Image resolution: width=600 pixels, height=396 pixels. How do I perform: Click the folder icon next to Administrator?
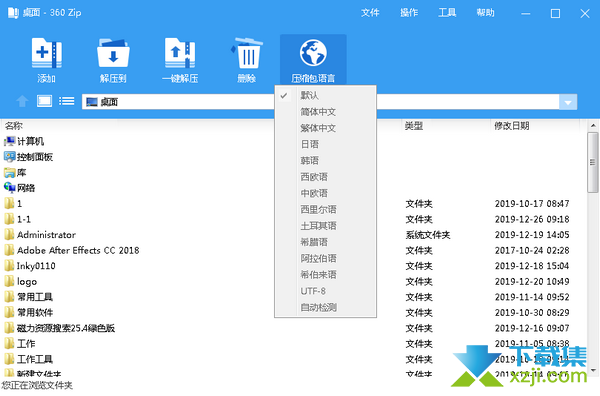[x=9, y=235]
